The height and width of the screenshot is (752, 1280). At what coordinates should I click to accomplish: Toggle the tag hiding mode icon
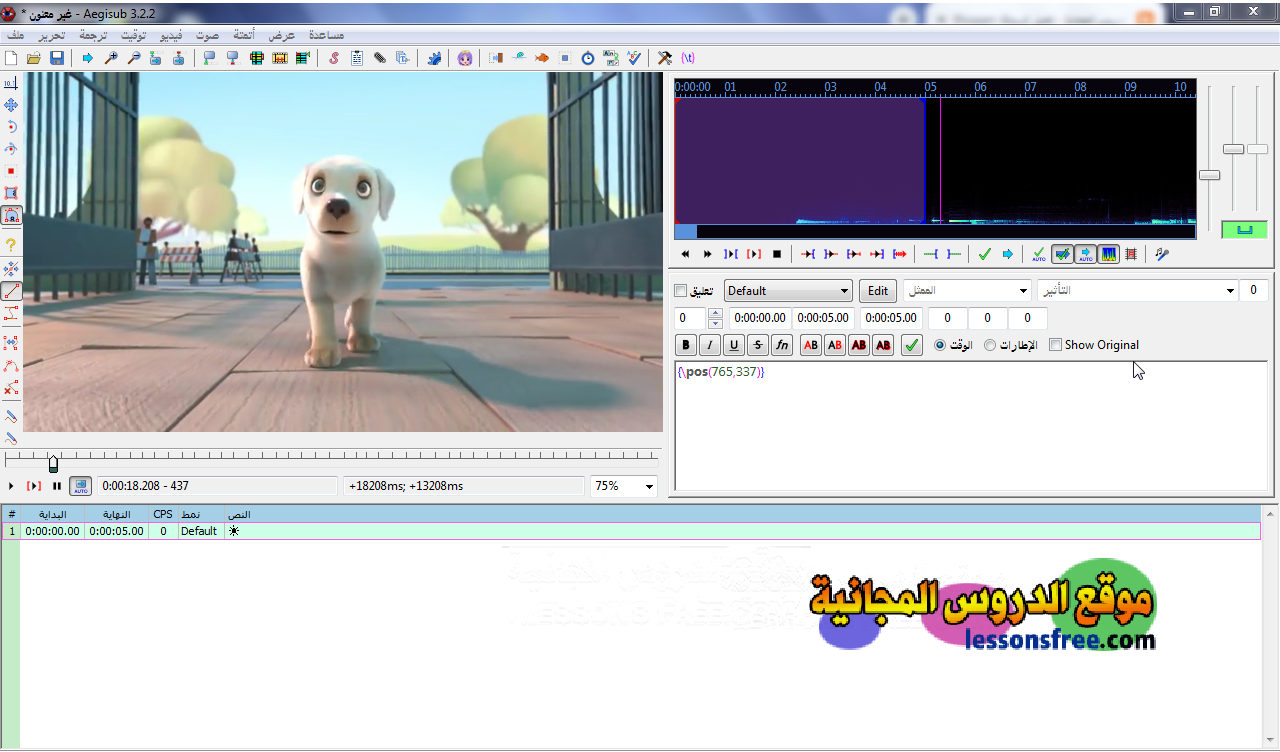coord(688,58)
